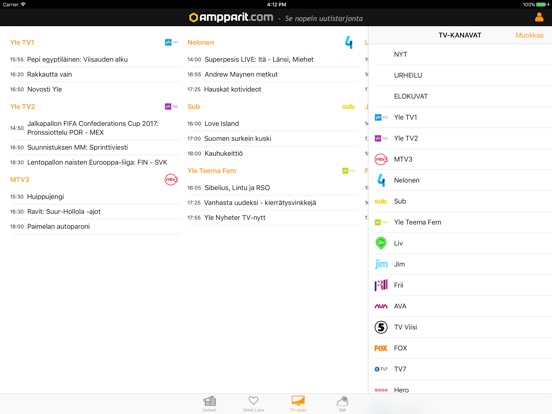Open the Sää weather tab

click(x=342, y=403)
